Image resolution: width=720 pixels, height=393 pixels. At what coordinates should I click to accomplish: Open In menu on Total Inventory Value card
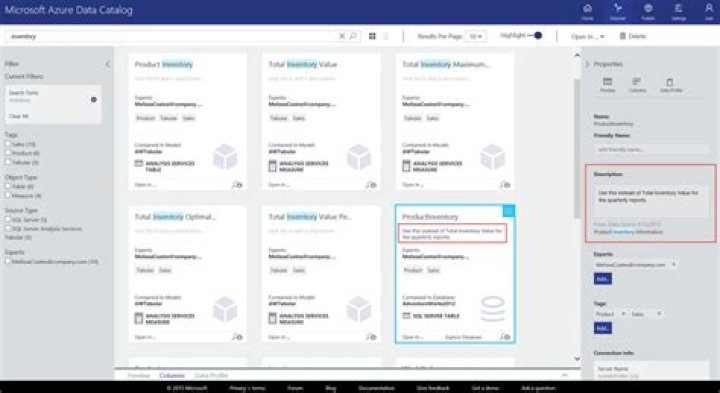click(x=279, y=185)
